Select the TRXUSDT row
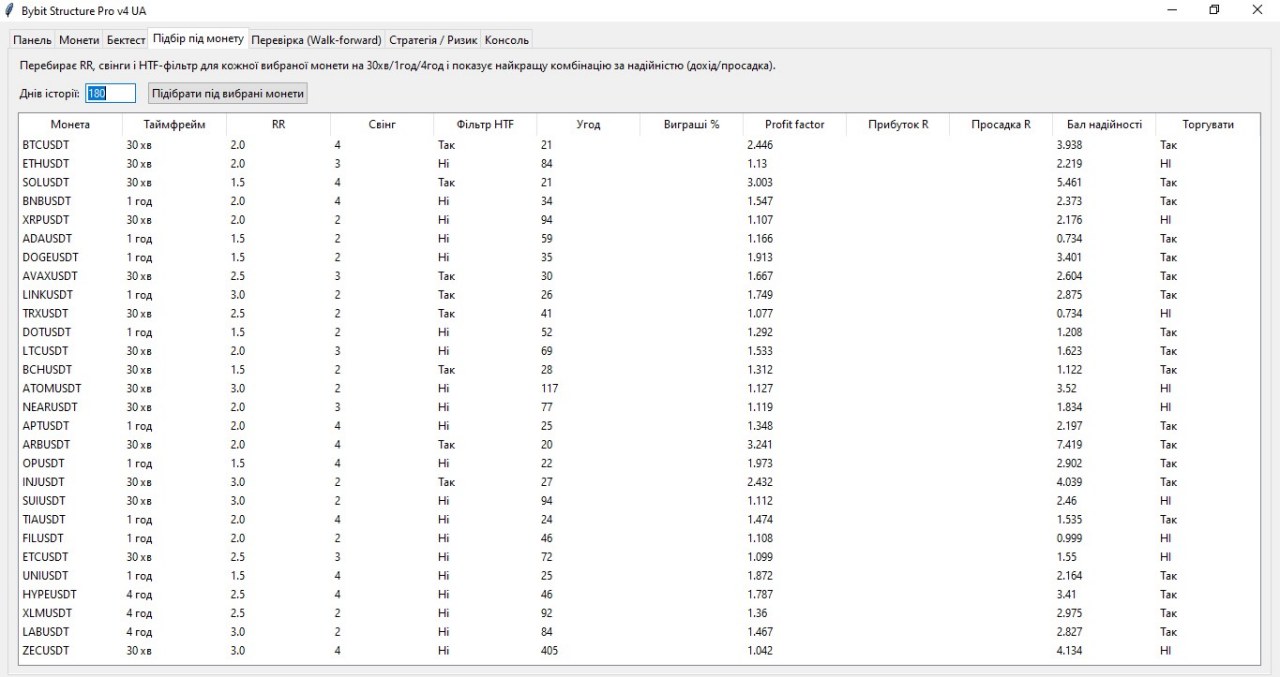 tap(639, 314)
